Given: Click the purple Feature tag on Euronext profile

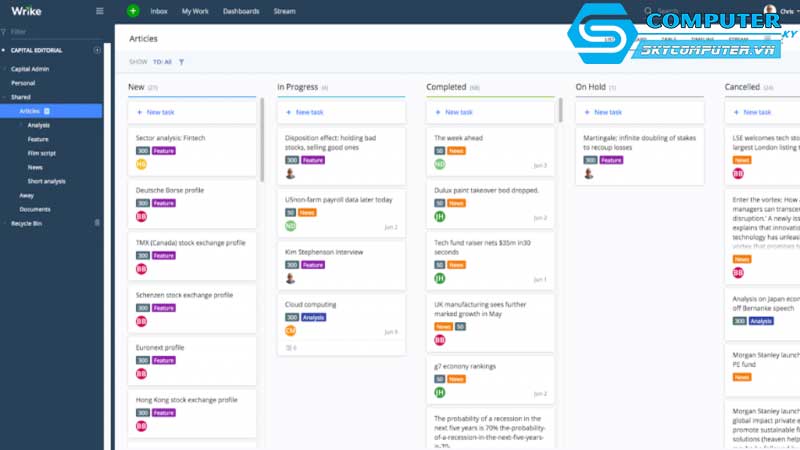Looking at the screenshot, I should 164,360.
